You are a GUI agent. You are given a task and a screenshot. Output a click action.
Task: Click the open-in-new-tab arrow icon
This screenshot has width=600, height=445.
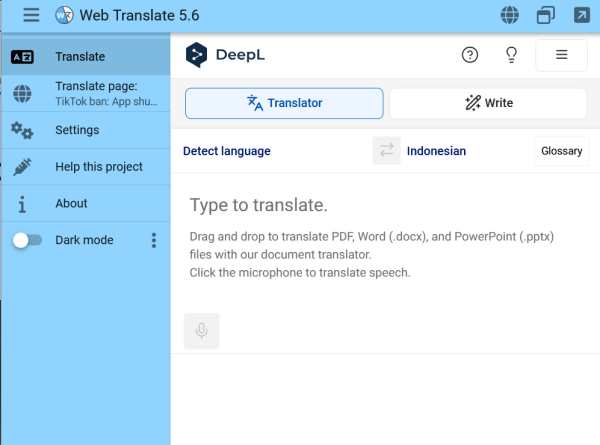click(582, 15)
